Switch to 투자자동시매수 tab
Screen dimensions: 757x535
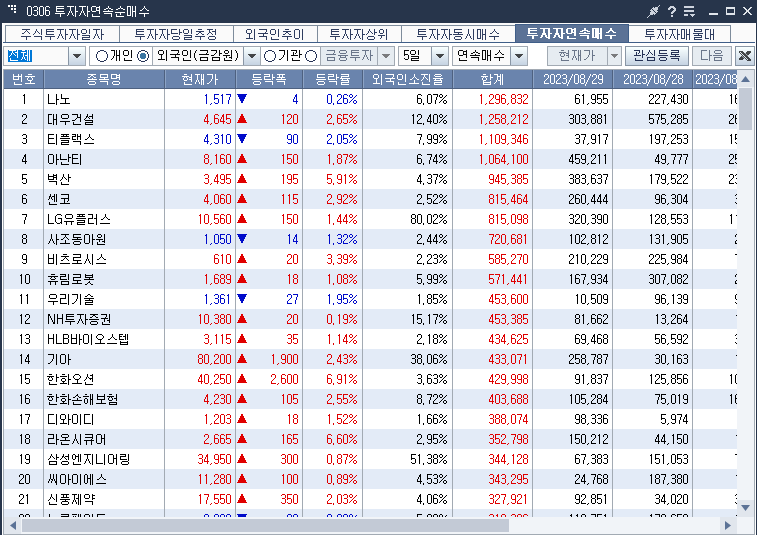pyautogui.click(x=458, y=34)
